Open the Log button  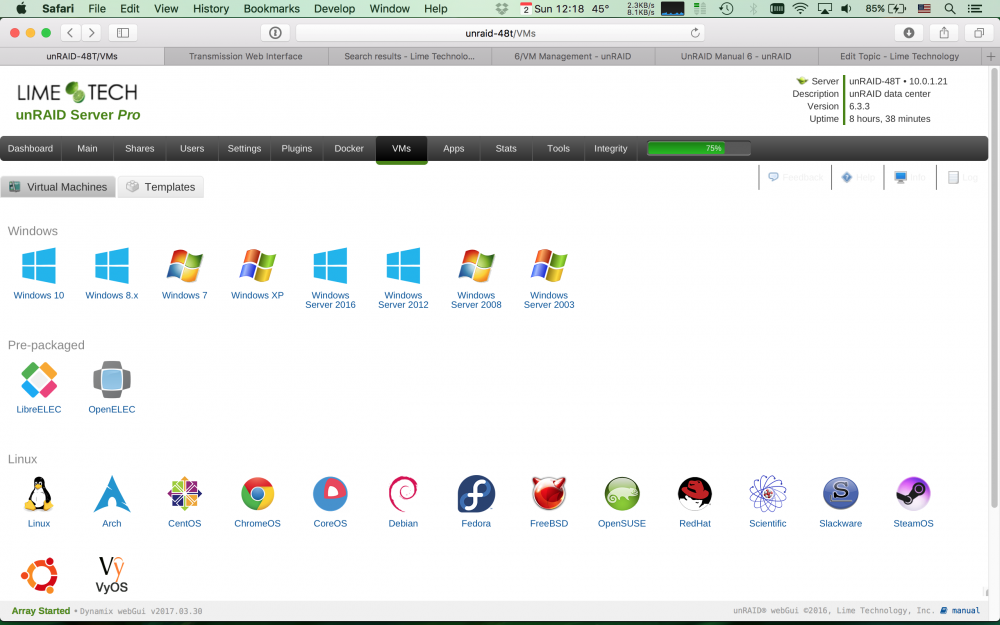click(962, 177)
